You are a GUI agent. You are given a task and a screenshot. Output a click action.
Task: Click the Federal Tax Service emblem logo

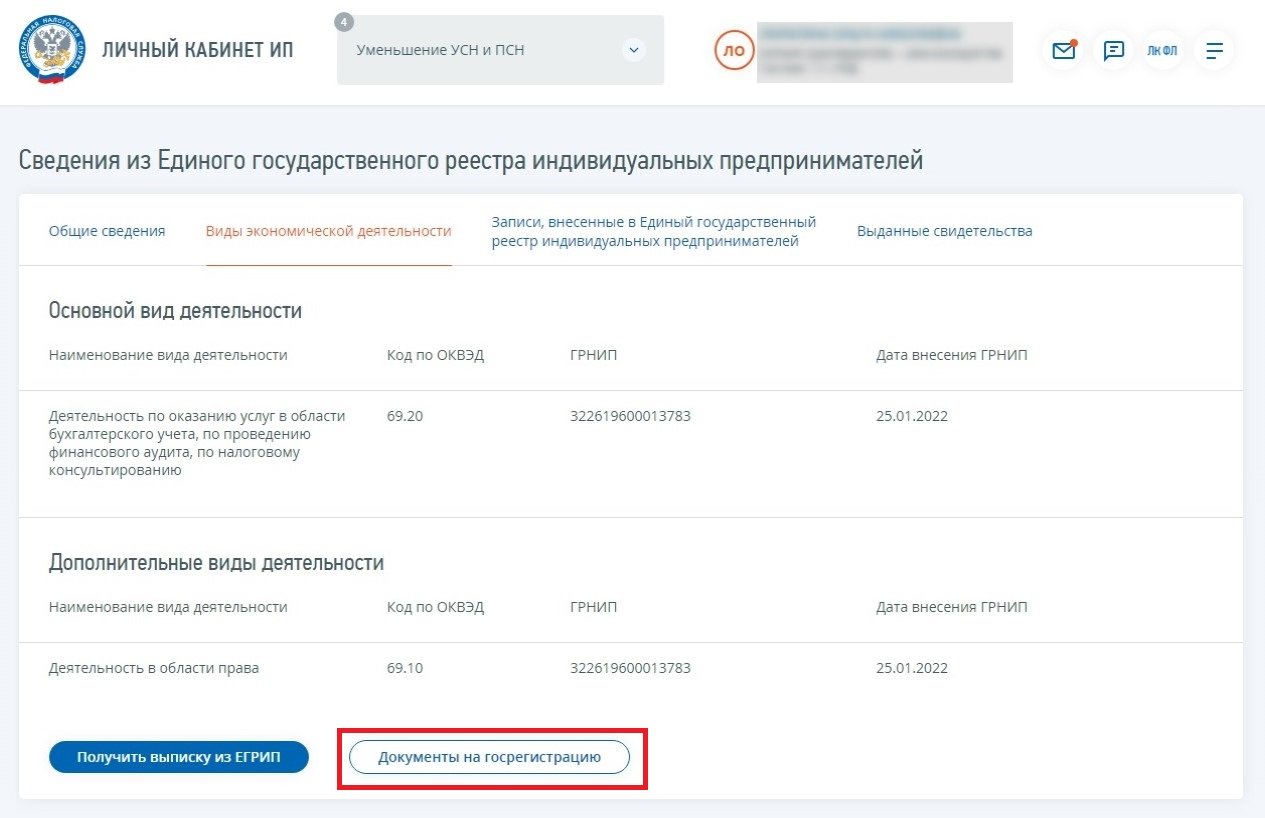52,50
